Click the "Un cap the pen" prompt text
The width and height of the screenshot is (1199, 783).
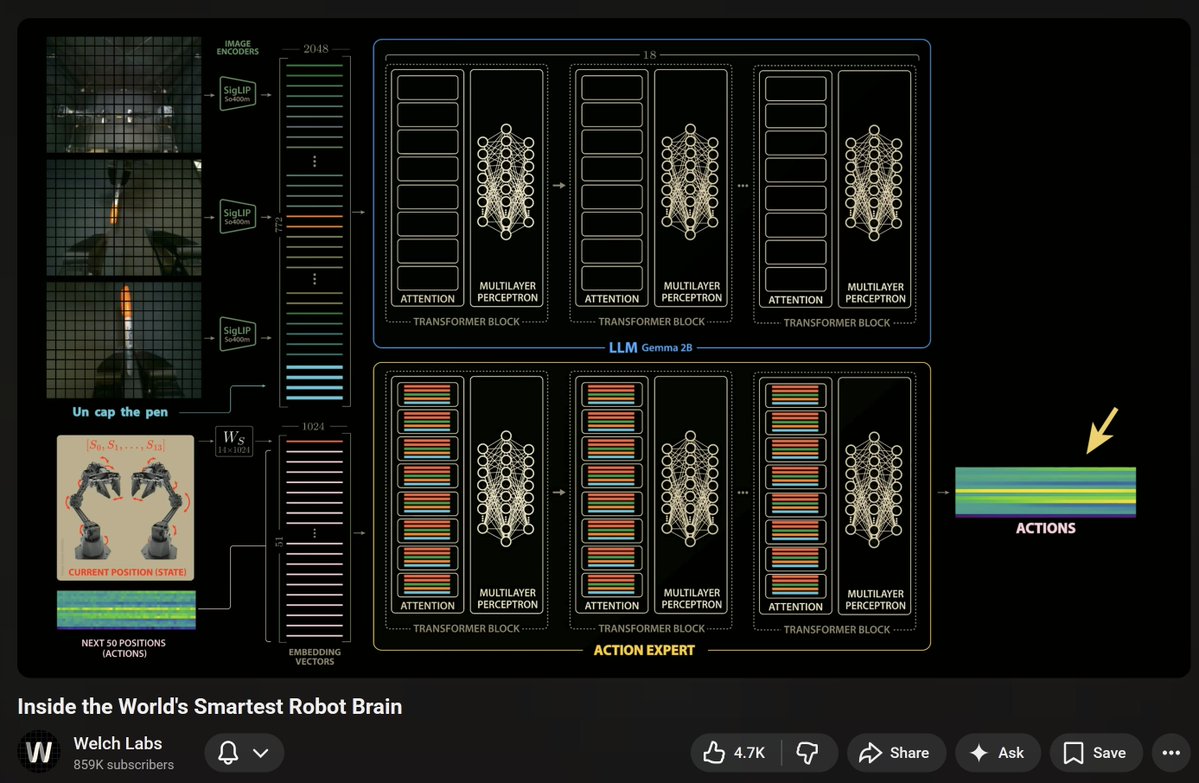click(120, 412)
